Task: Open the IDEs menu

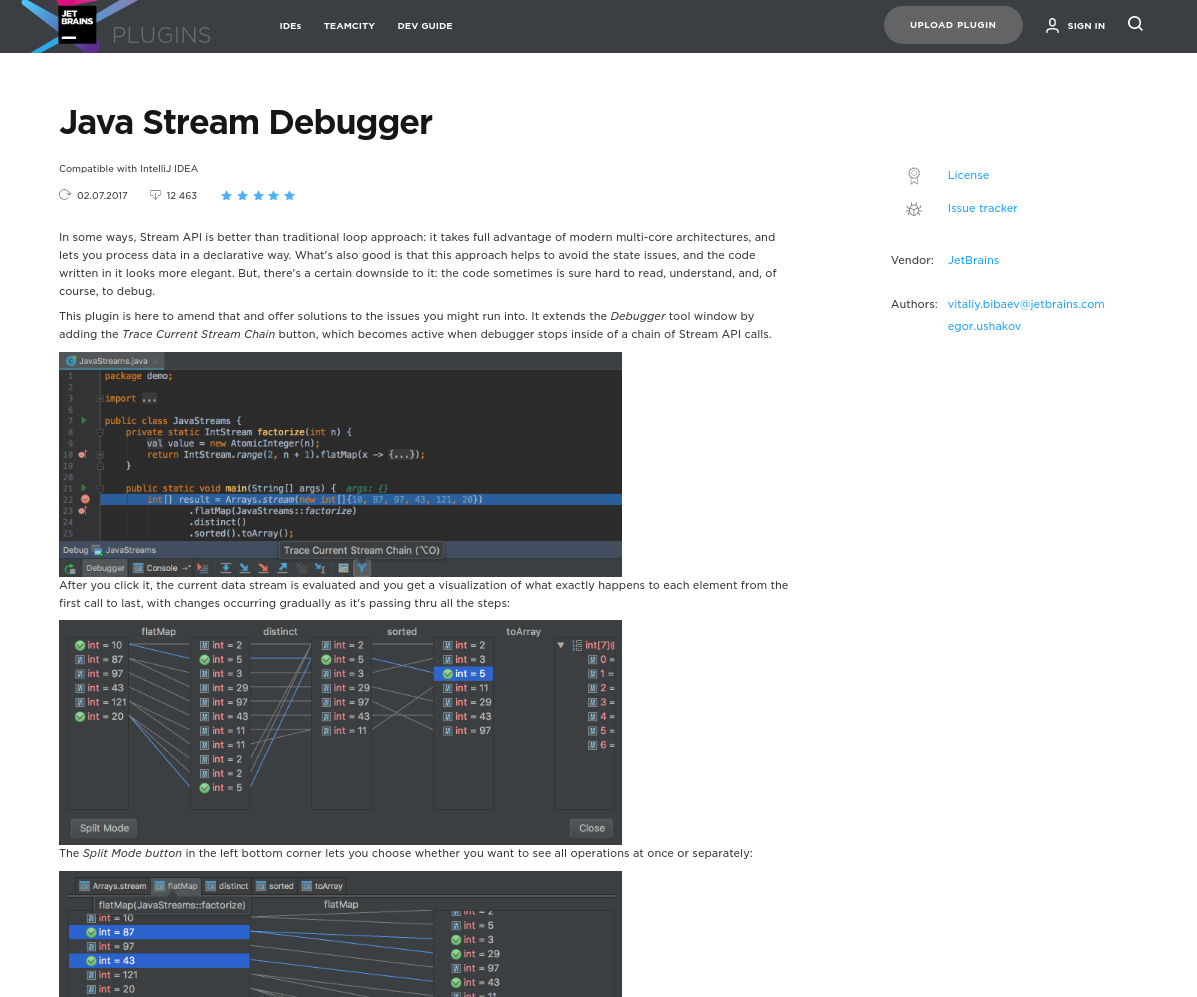Action: click(290, 26)
